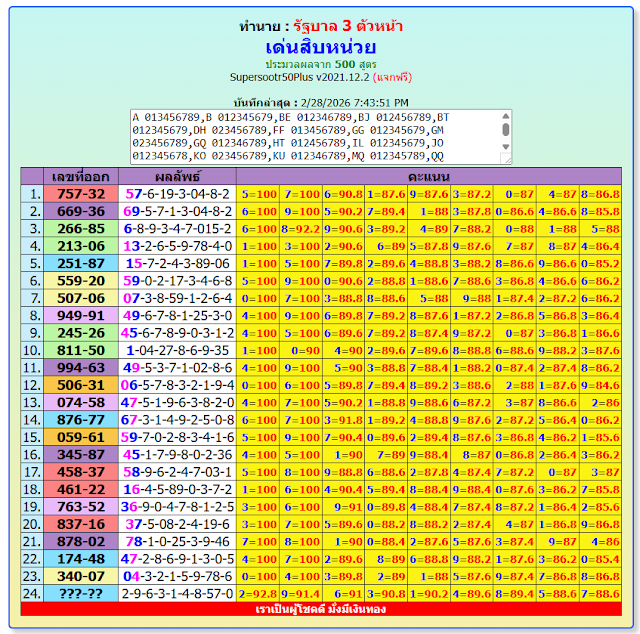Click the คะแนน column header
The width and height of the screenshot is (640, 634).
coord(429,176)
